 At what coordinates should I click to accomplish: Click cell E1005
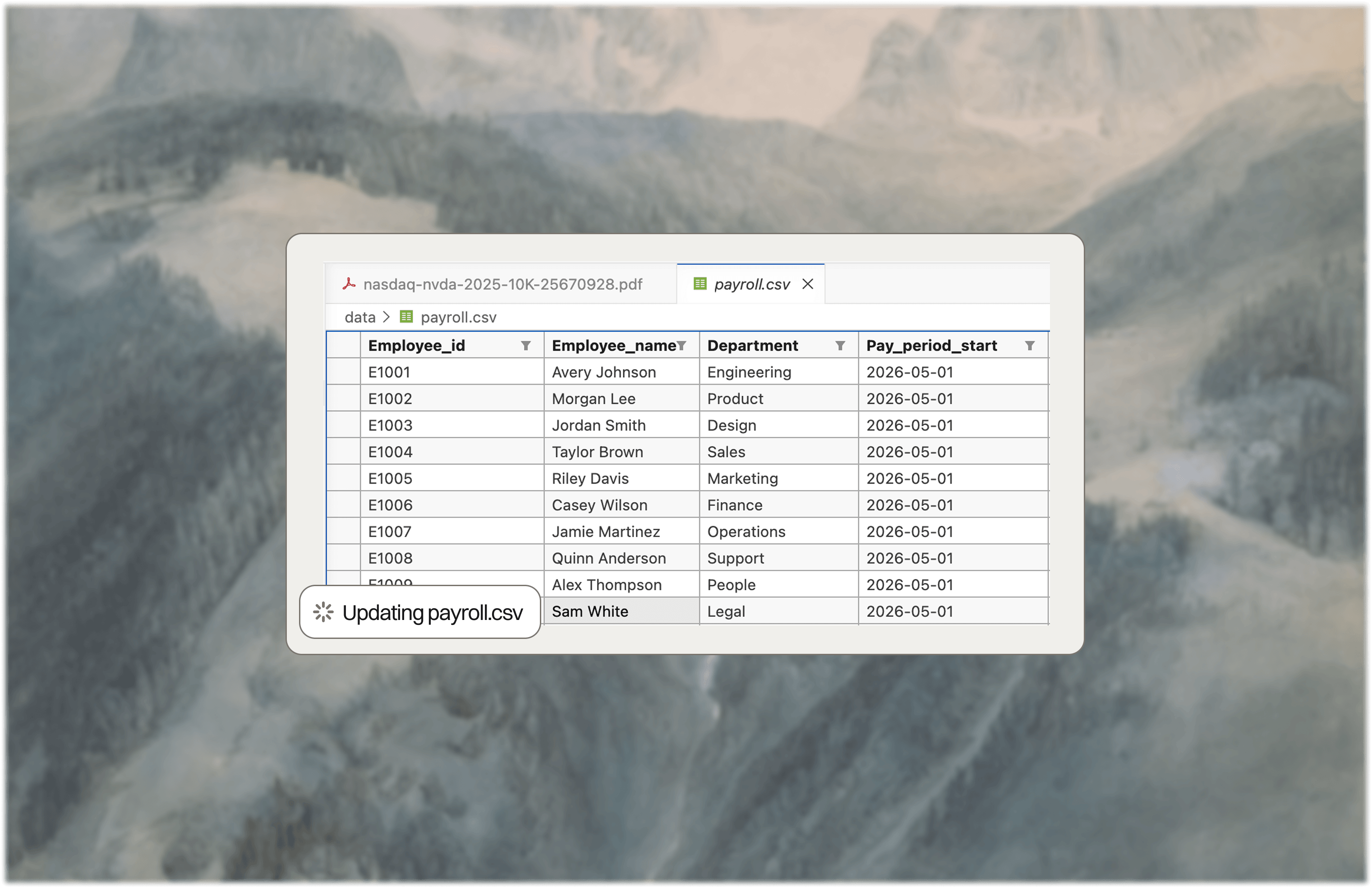click(x=452, y=478)
